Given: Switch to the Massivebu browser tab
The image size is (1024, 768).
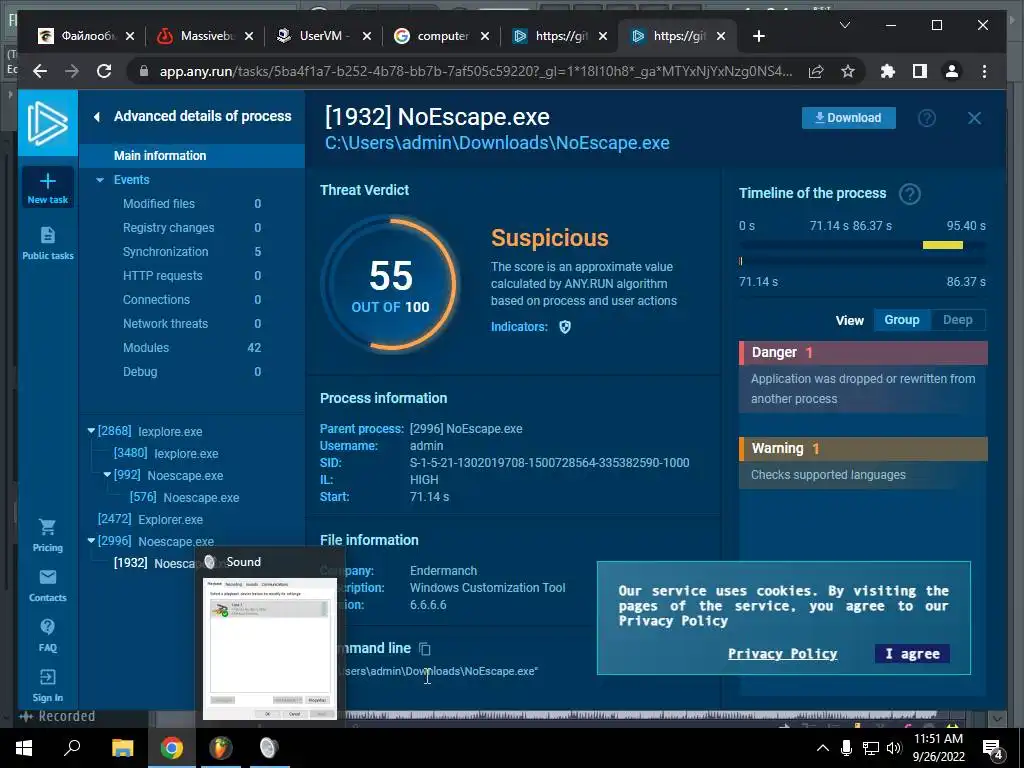Looking at the screenshot, I should tap(205, 37).
